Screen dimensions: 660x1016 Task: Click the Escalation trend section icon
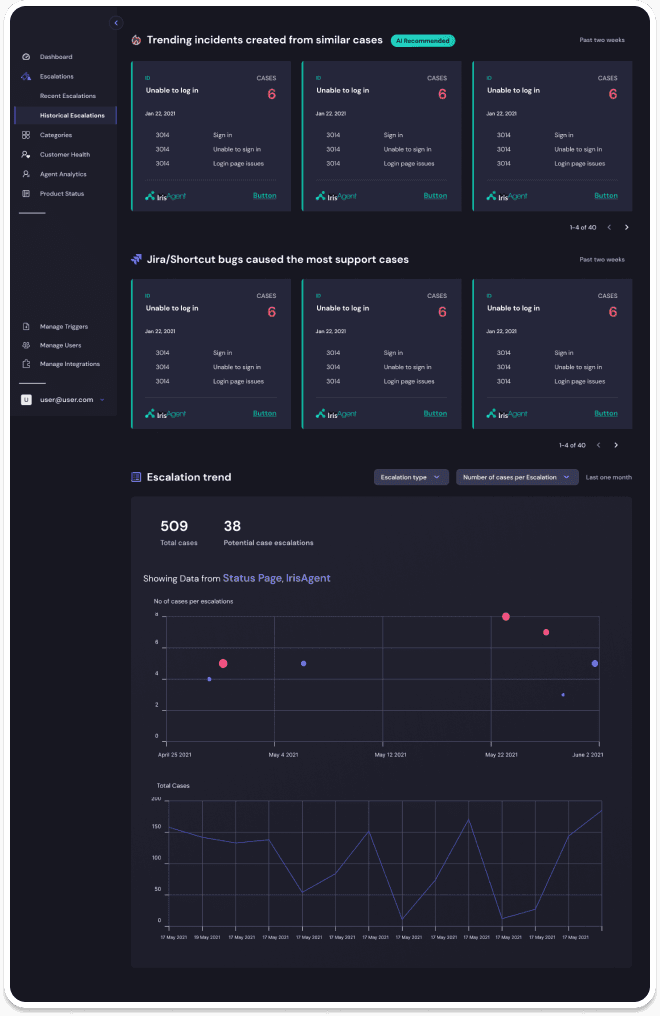tap(136, 477)
